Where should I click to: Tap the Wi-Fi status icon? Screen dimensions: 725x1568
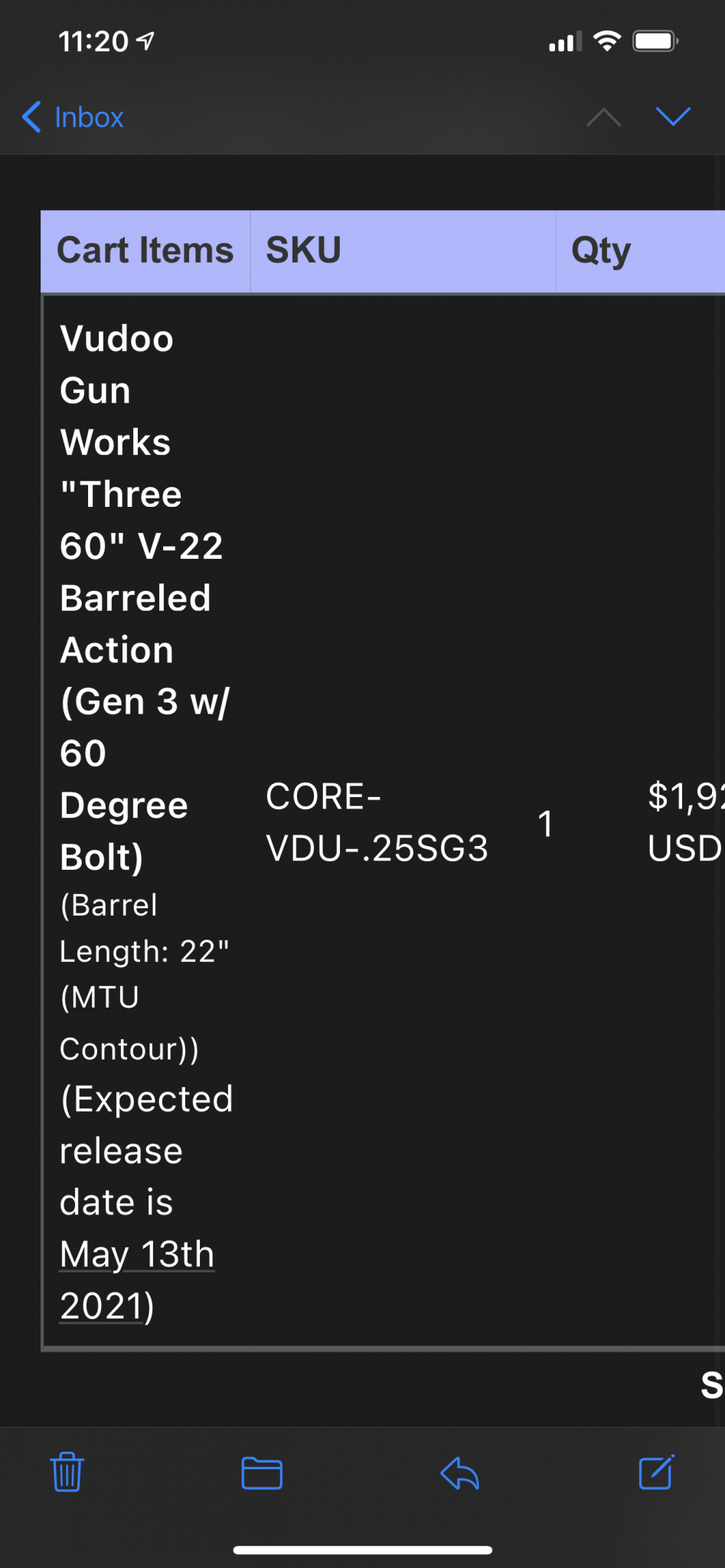607,41
